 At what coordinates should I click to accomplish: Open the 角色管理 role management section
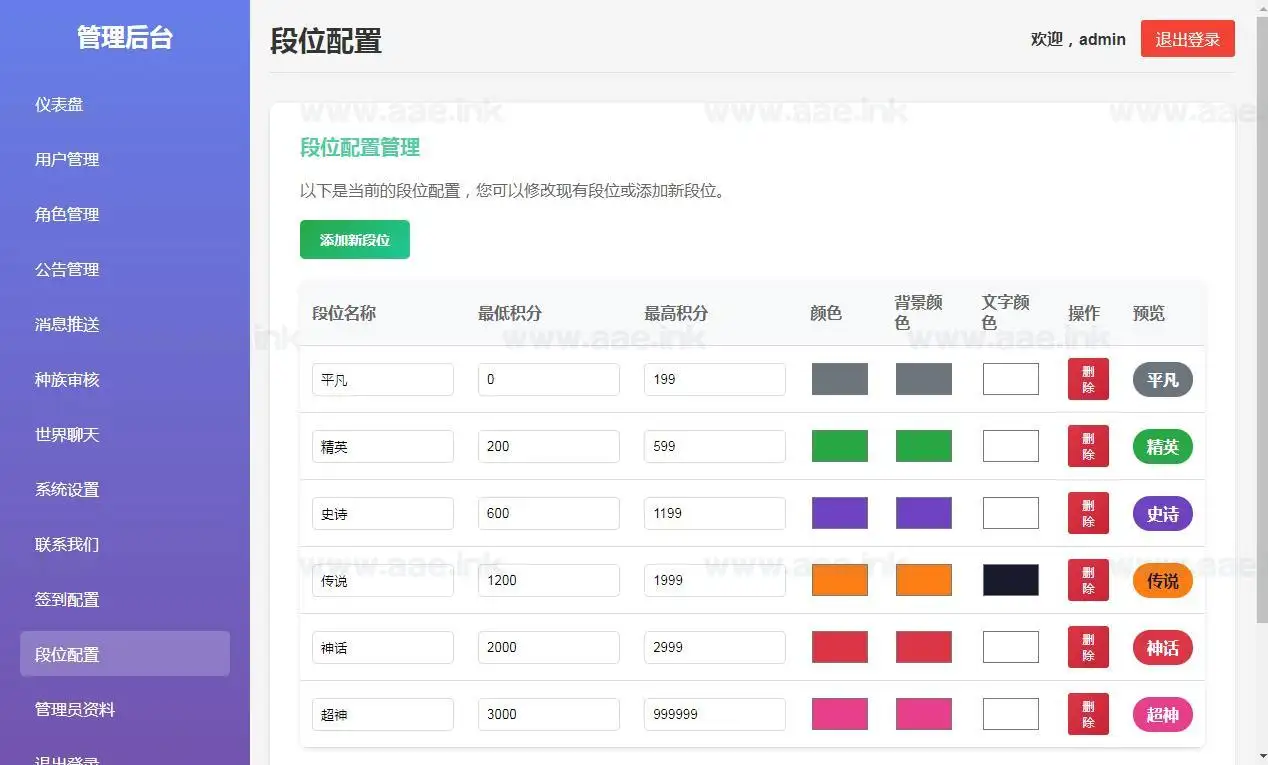coord(67,214)
